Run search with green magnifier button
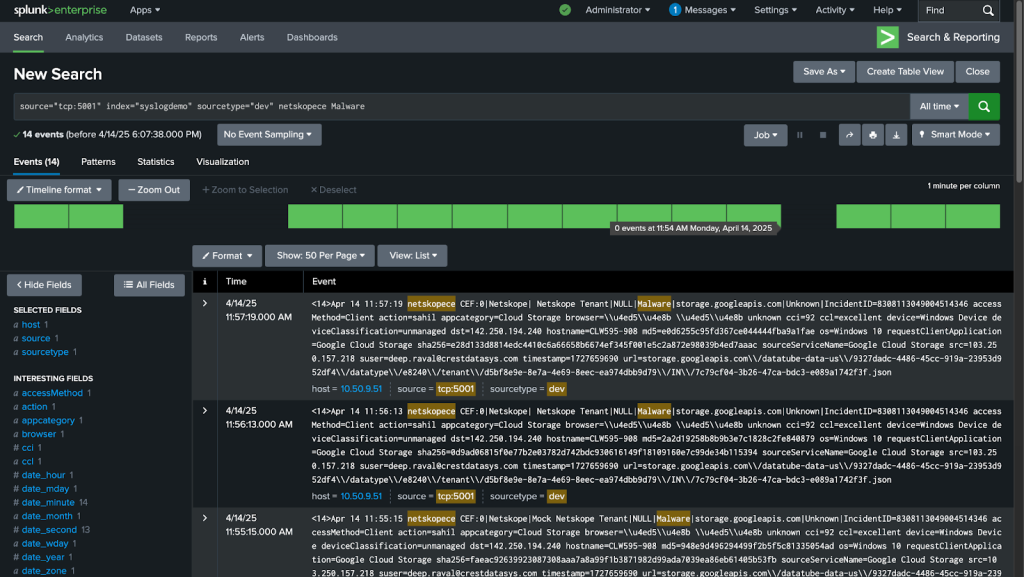 [984, 106]
